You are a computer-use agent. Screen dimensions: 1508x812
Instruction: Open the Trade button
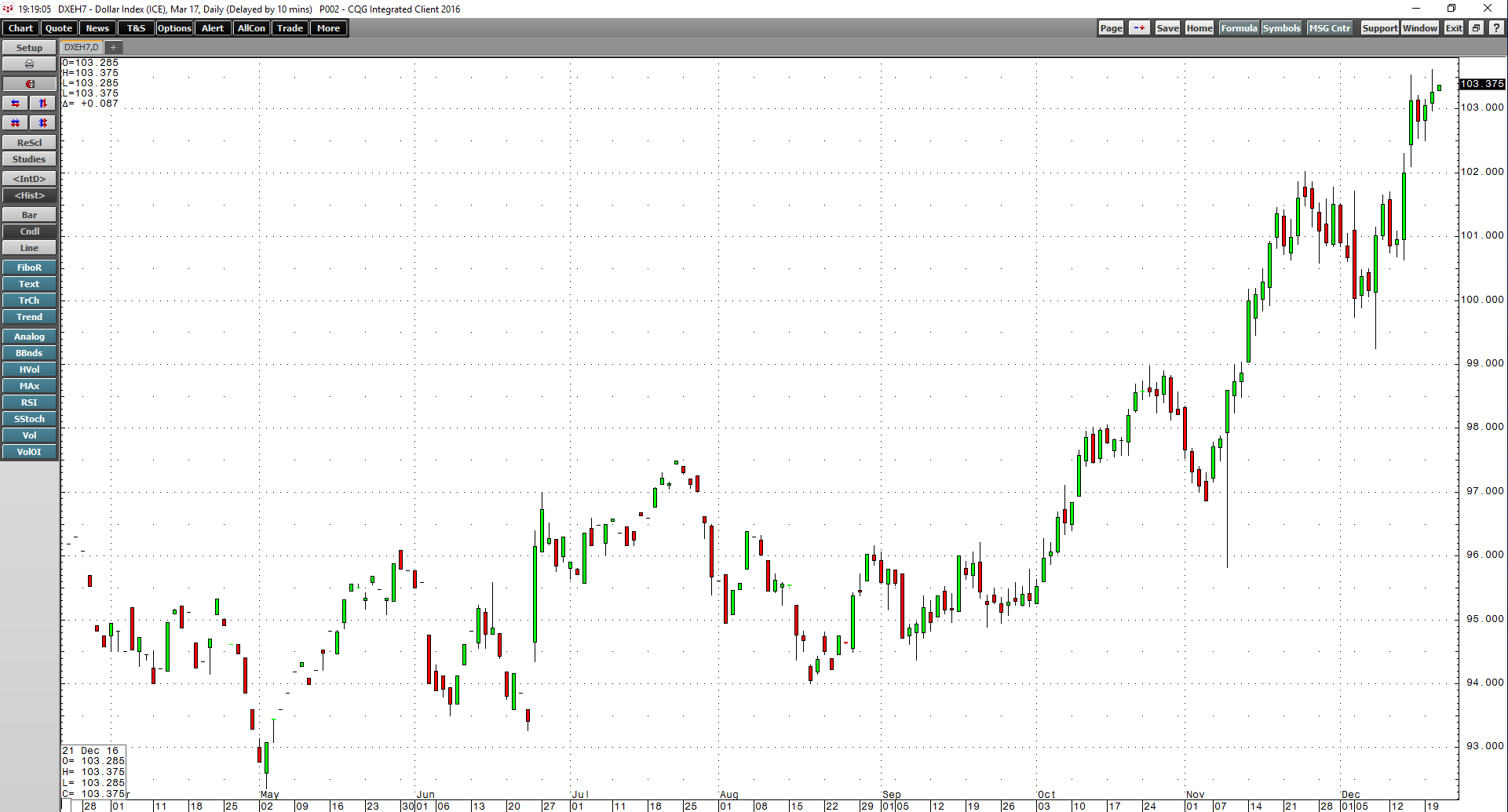pos(290,28)
